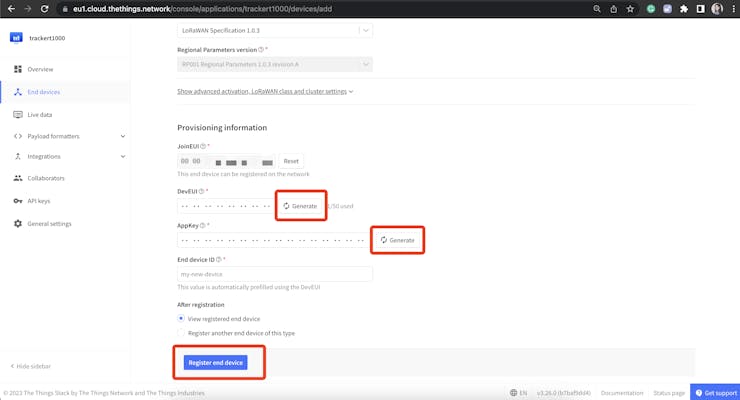Viewport: 740px width, 400px height.
Task: Click Get support button
Action: tap(715, 392)
